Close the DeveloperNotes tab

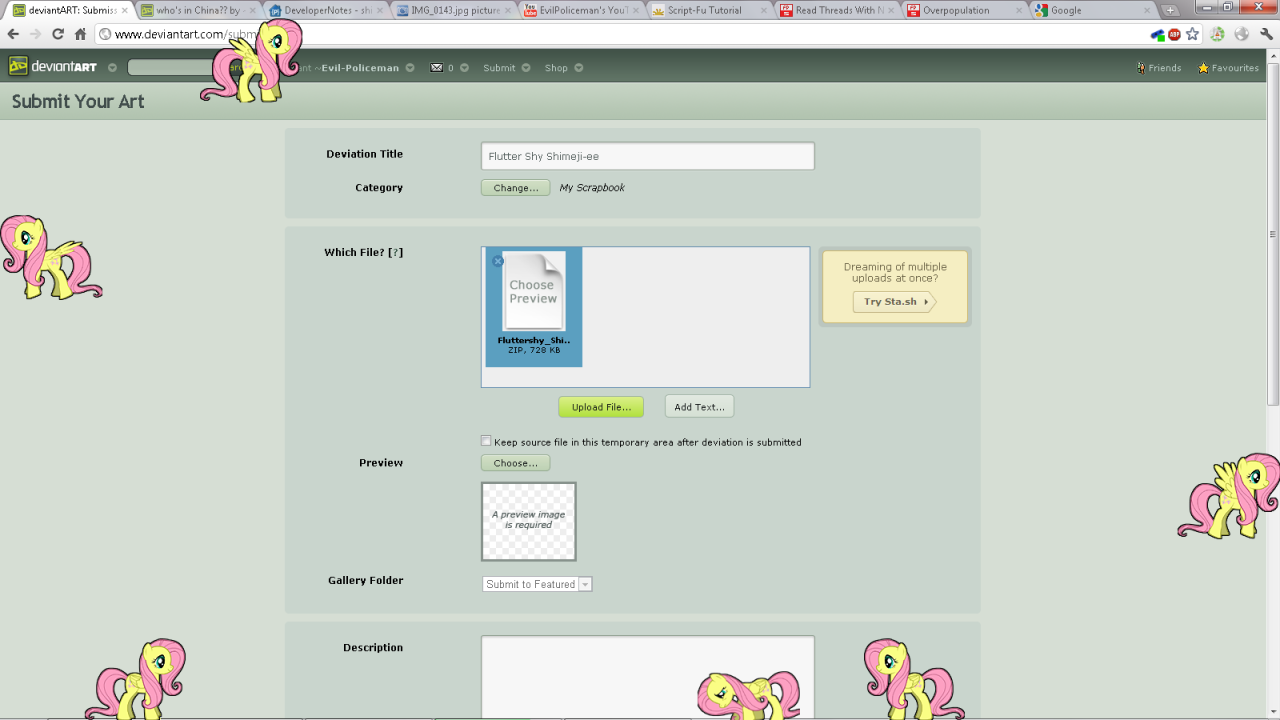coord(381,10)
